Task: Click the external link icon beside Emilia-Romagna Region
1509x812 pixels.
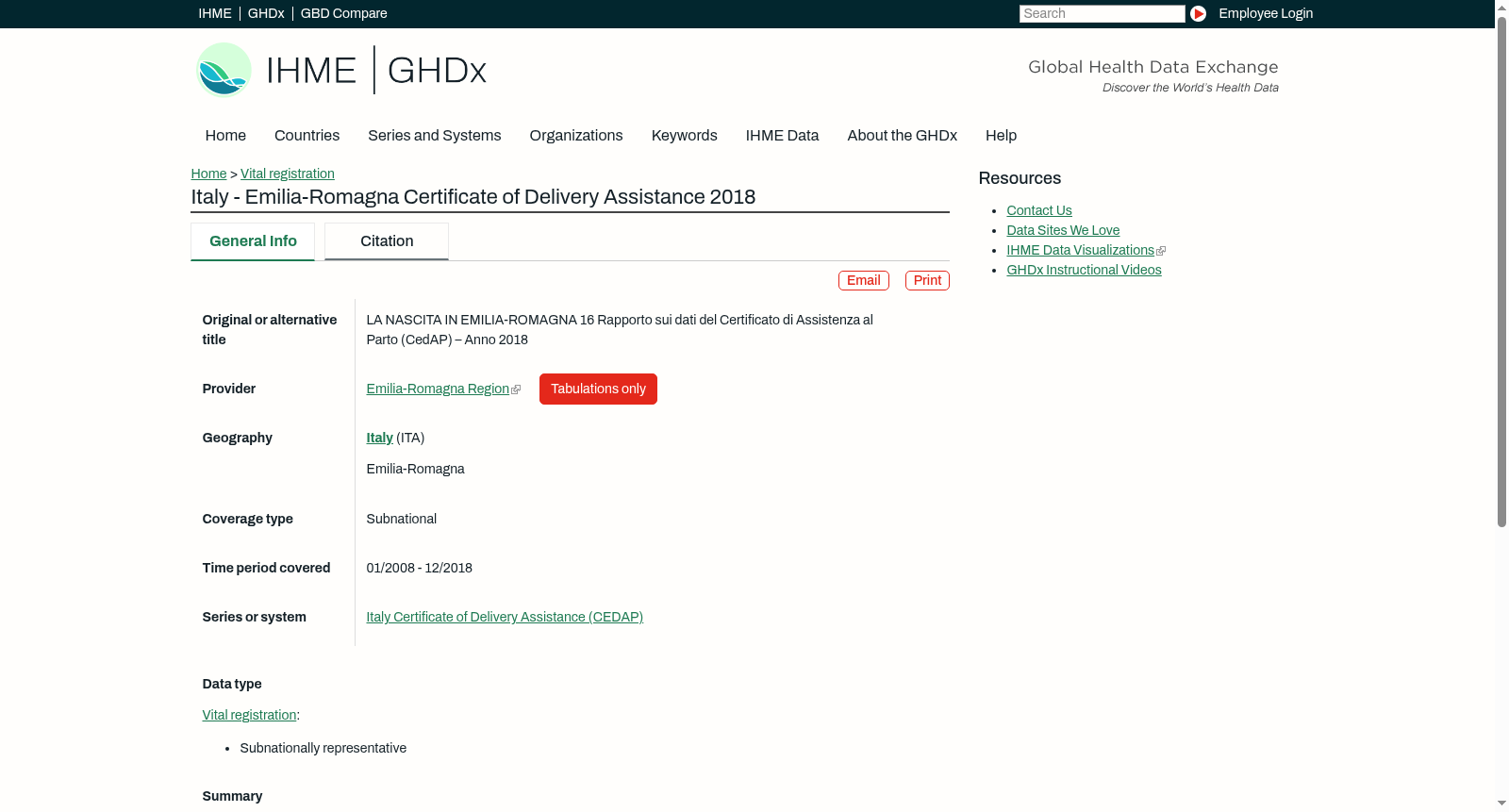Action: click(x=516, y=389)
